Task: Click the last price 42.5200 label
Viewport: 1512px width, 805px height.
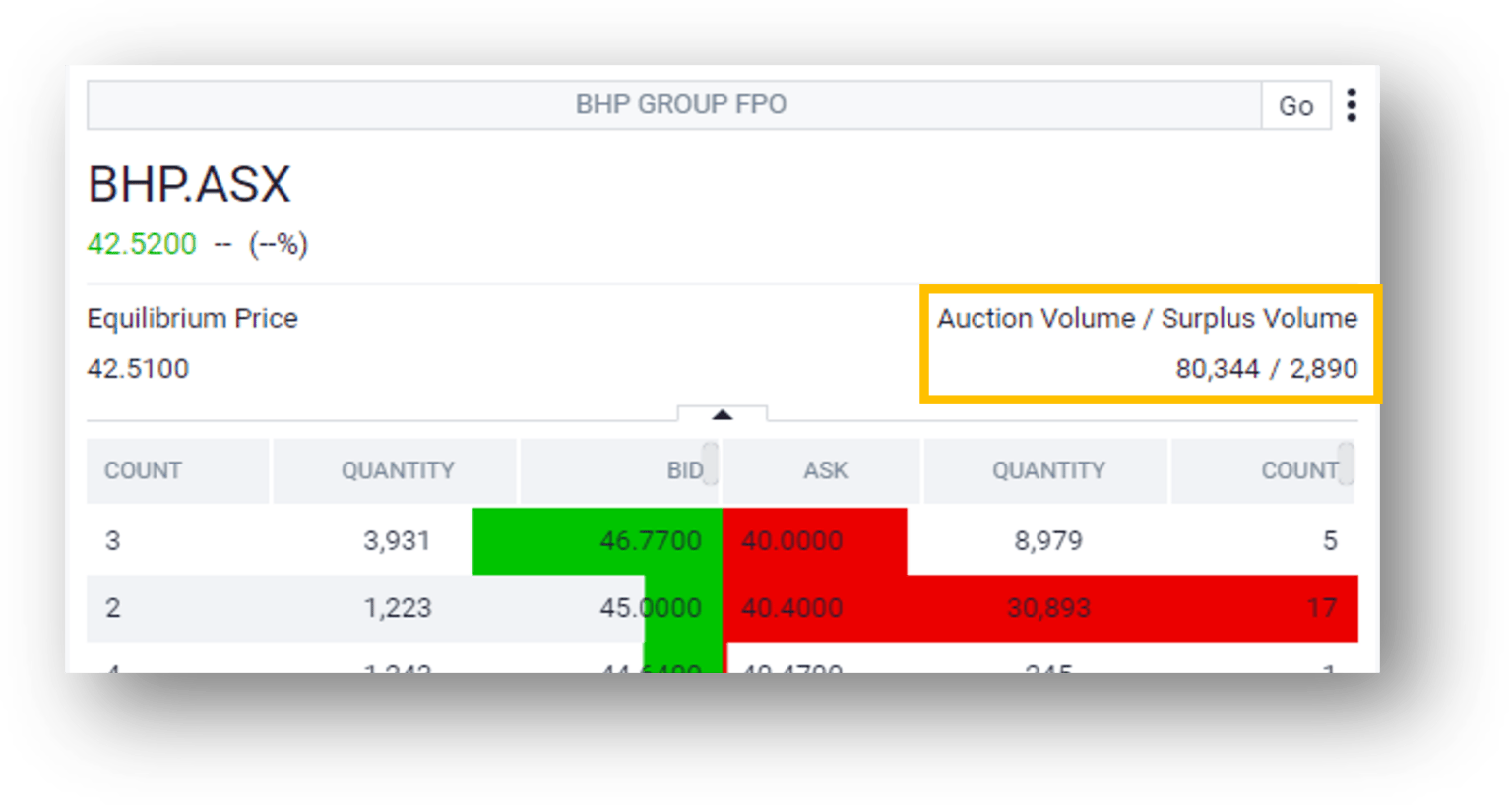Action: (x=141, y=244)
